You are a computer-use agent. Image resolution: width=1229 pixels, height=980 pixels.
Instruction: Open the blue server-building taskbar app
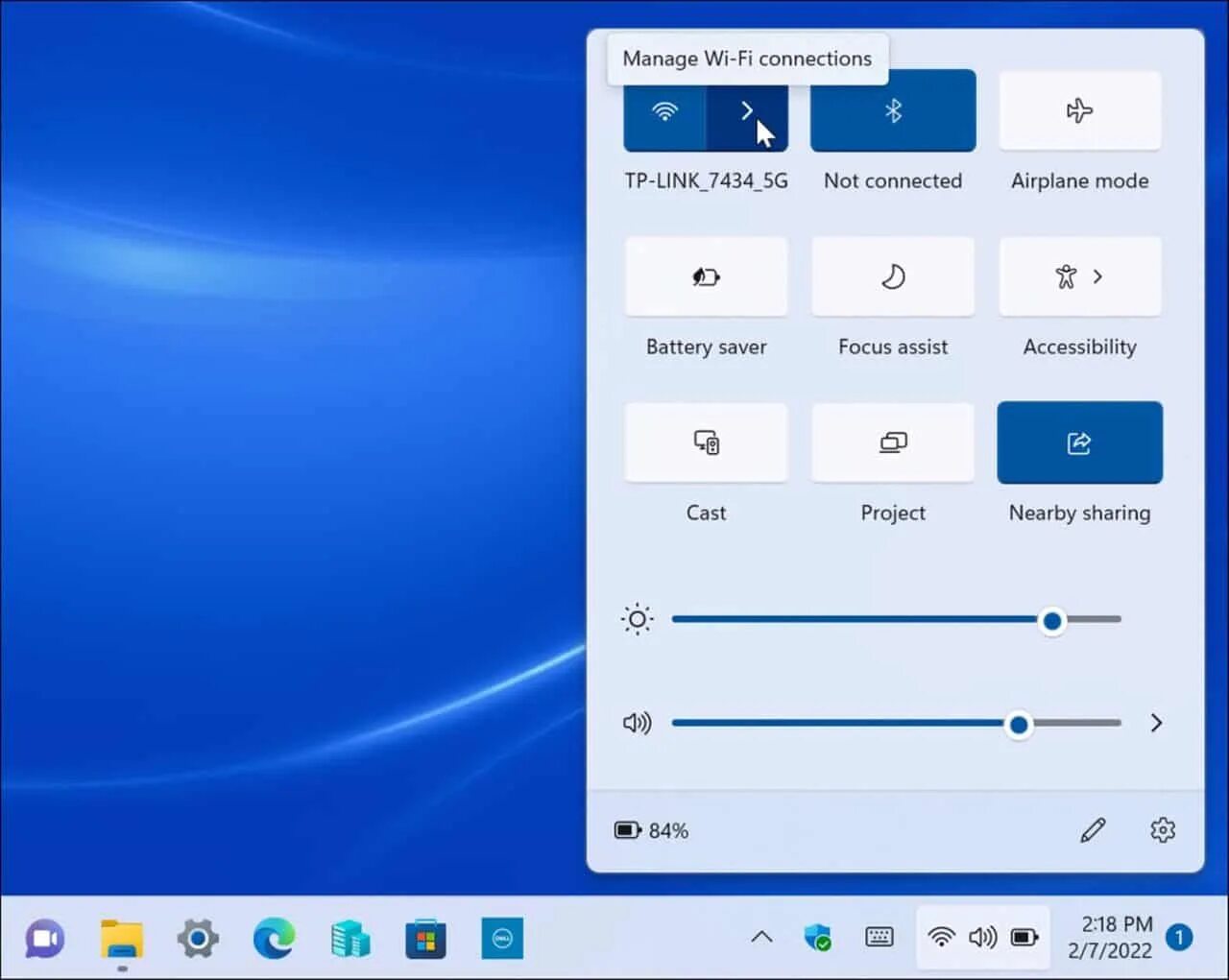[350, 939]
